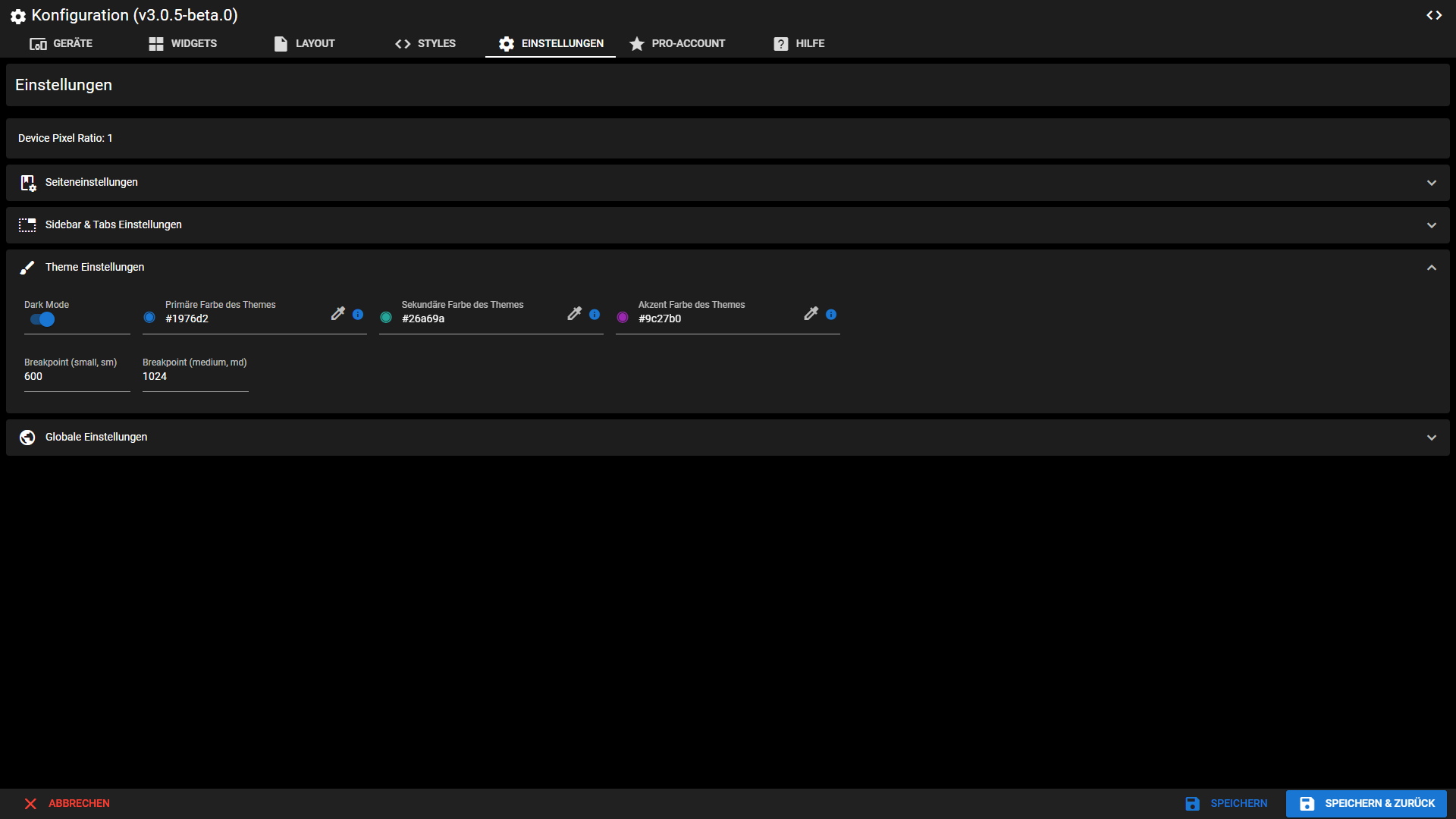Click the teal secondary color swatch
1456x819 pixels.
pyautogui.click(x=386, y=318)
